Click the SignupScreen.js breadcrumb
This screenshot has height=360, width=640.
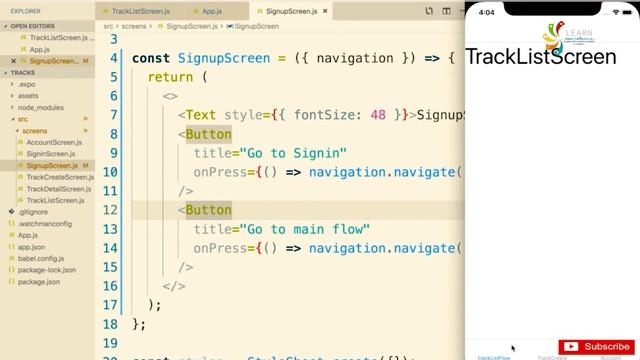[x=192, y=26]
